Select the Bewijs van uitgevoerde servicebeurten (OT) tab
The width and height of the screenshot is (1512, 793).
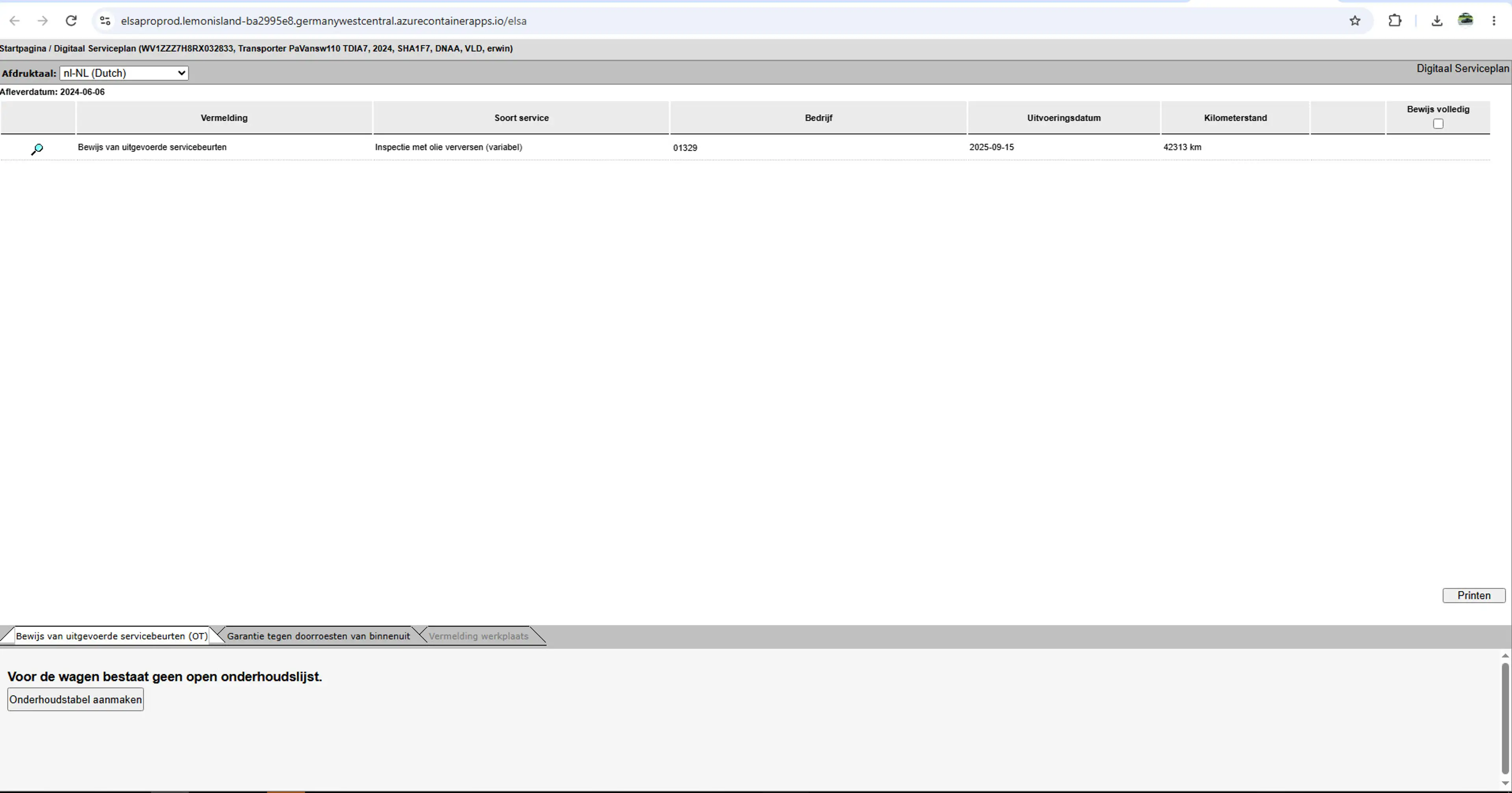[x=111, y=636]
